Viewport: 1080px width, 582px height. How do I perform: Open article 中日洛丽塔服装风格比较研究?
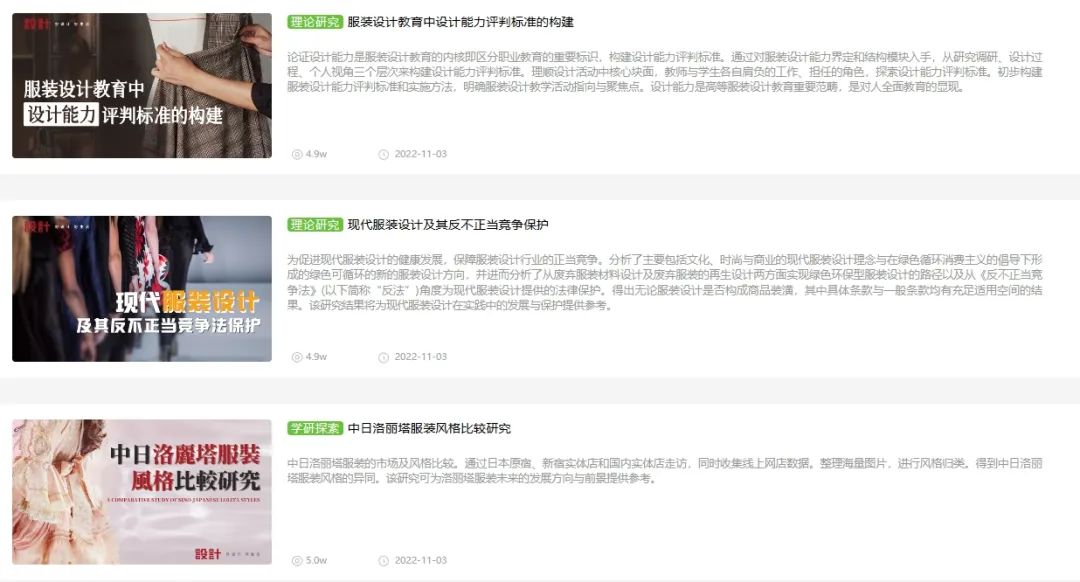click(x=429, y=428)
